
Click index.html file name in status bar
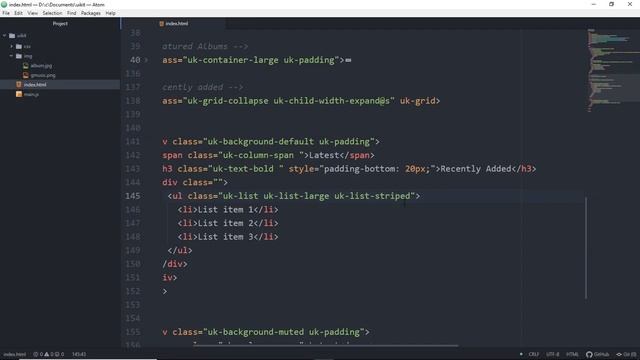pyautogui.click(x=14, y=354)
